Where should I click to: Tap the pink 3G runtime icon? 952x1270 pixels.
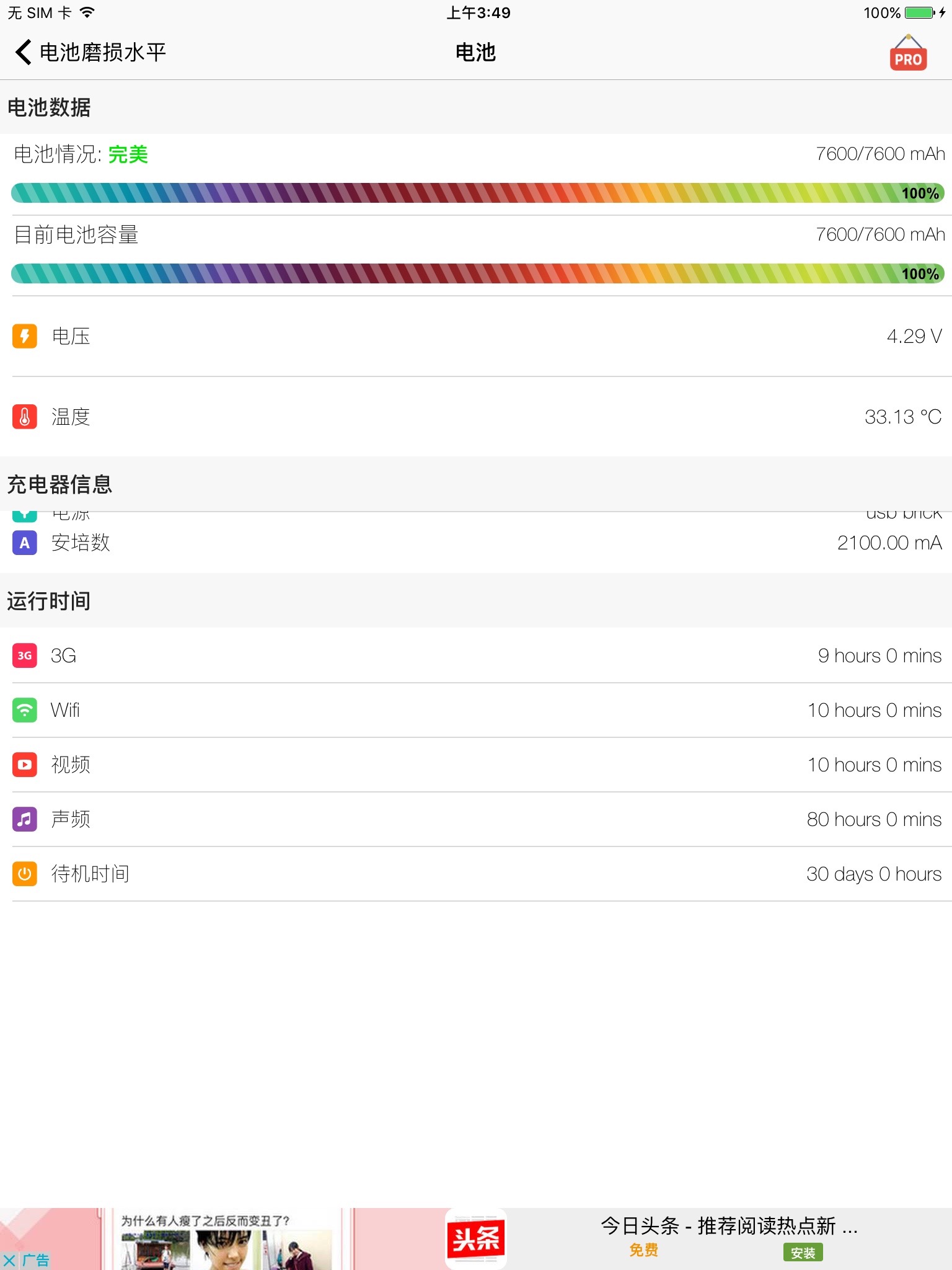tap(25, 655)
